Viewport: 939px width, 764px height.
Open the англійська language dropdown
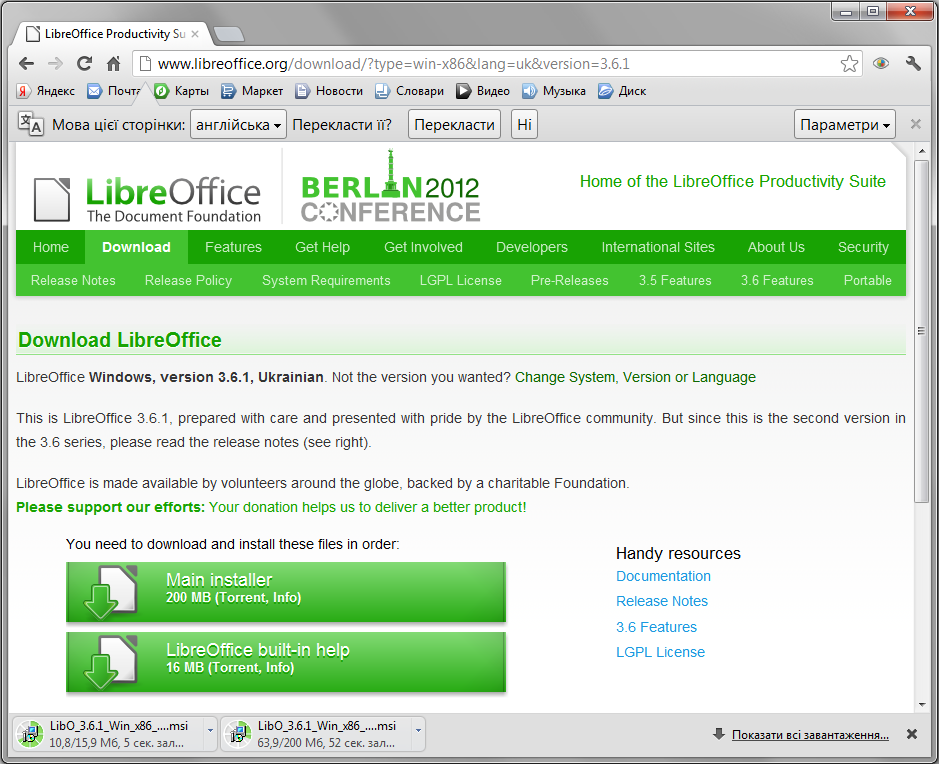point(238,125)
